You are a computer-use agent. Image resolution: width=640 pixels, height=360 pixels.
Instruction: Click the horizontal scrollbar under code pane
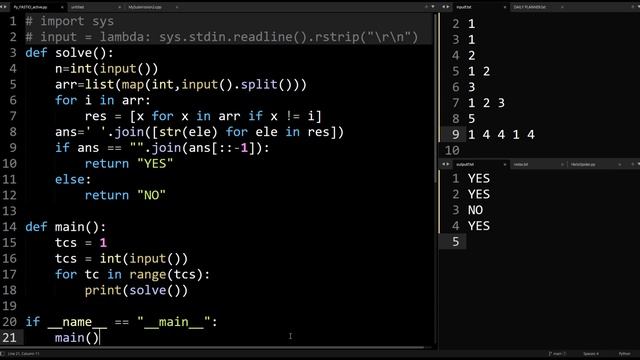point(212,348)
